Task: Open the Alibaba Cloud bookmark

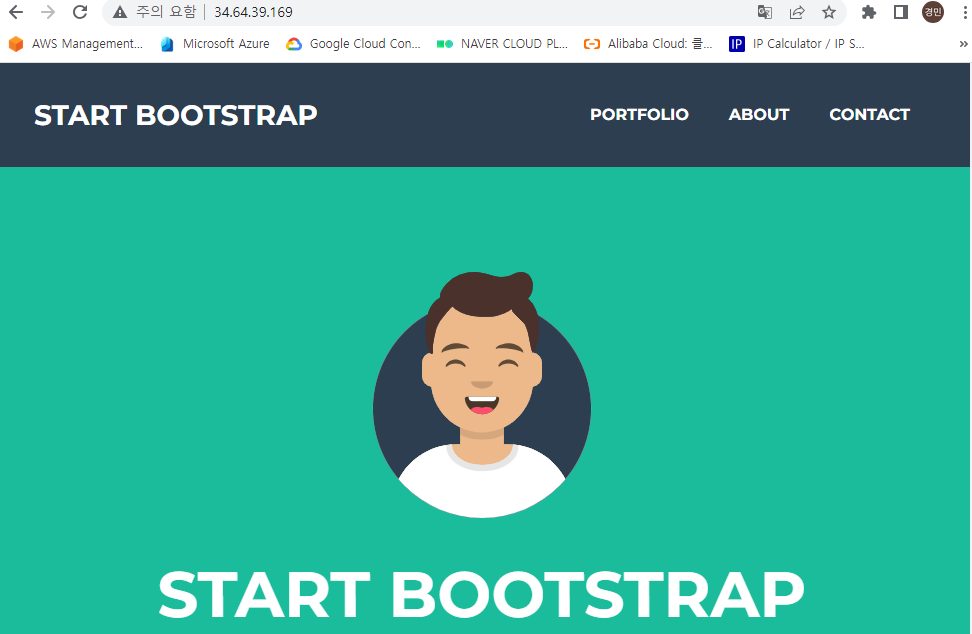Action: 648,43
